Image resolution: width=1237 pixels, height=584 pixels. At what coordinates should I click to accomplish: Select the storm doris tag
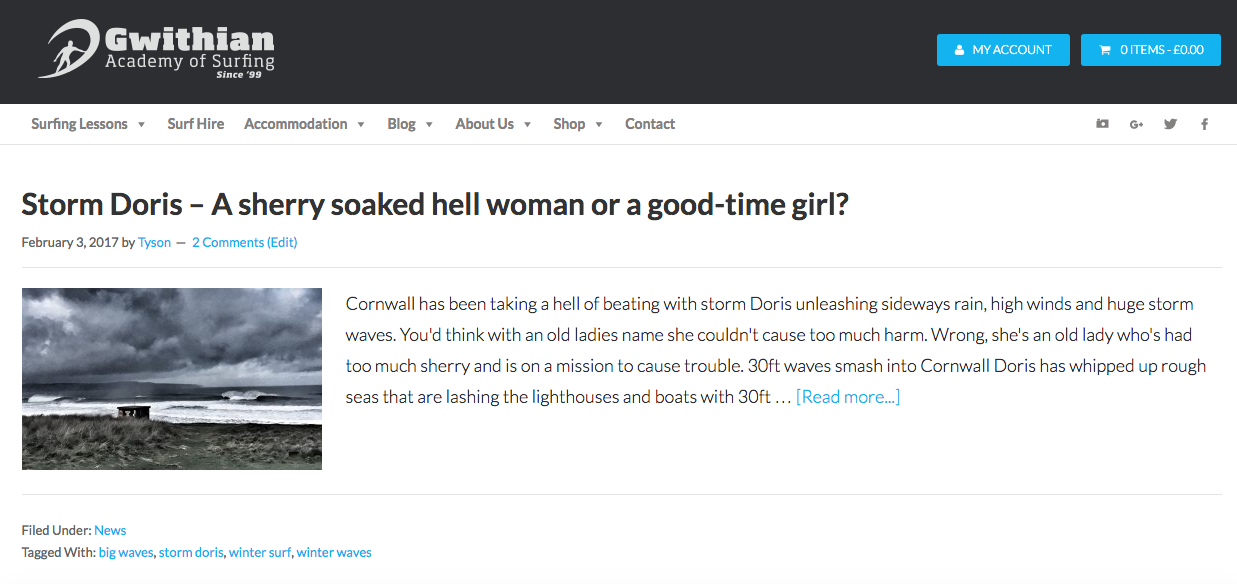pyautogui.click(x=191, y=552)
